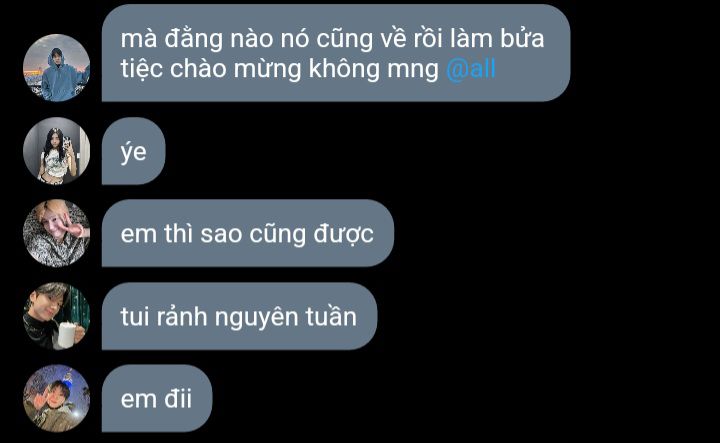Viewport: 720px width, 443px height.
Task: Select the 'tui rảnh nguyên tuần' message
Action: click(239, 316)
